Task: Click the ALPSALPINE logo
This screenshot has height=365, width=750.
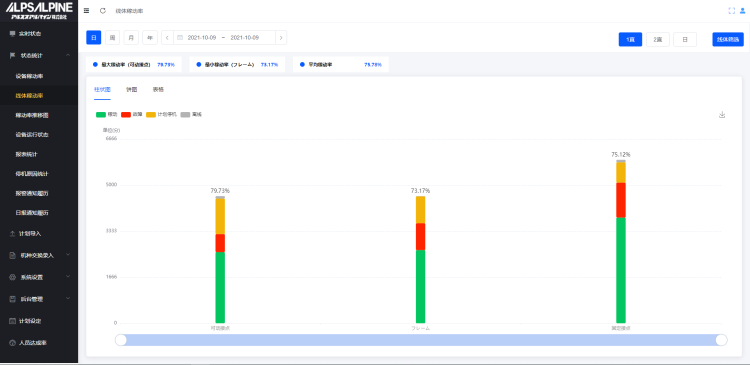Action: tap(39, 11)
